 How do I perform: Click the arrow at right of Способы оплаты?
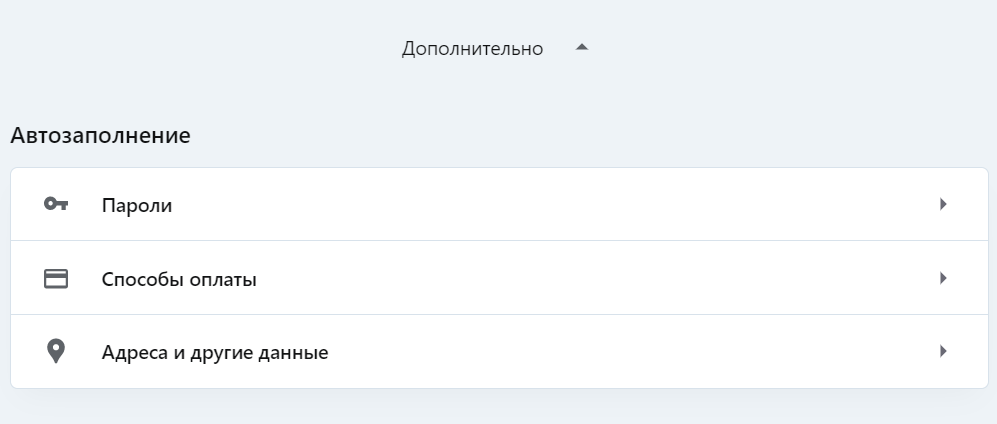(x=942, y=278)
